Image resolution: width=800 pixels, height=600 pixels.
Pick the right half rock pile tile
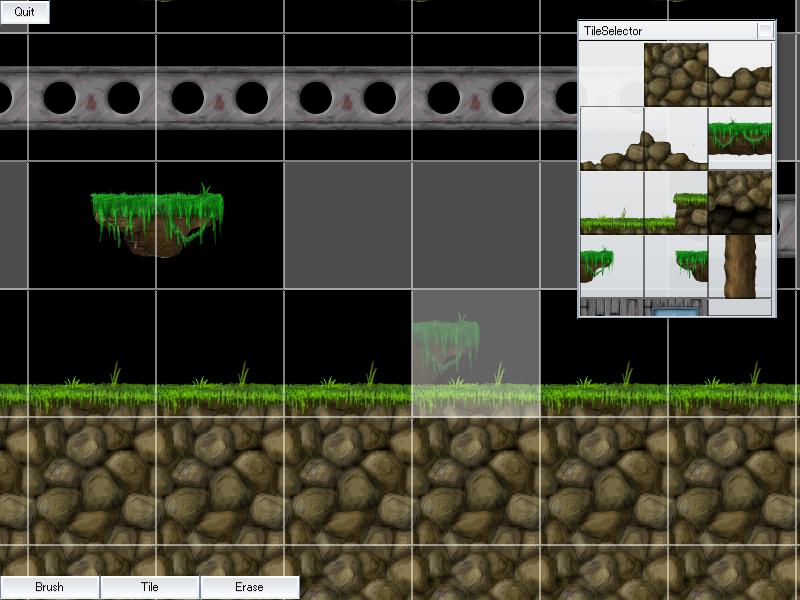point(676,138)
